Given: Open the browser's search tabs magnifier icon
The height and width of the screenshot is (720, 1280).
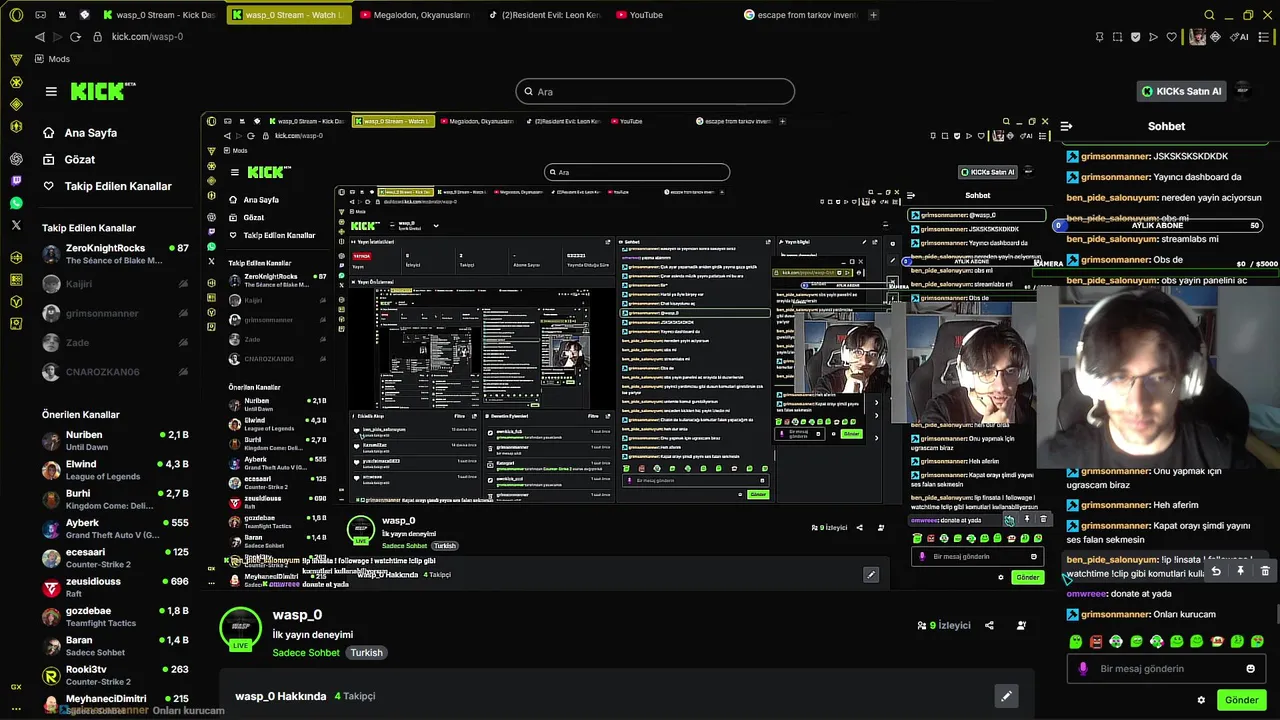Looking at the screenshot, I should (1209, 15).
